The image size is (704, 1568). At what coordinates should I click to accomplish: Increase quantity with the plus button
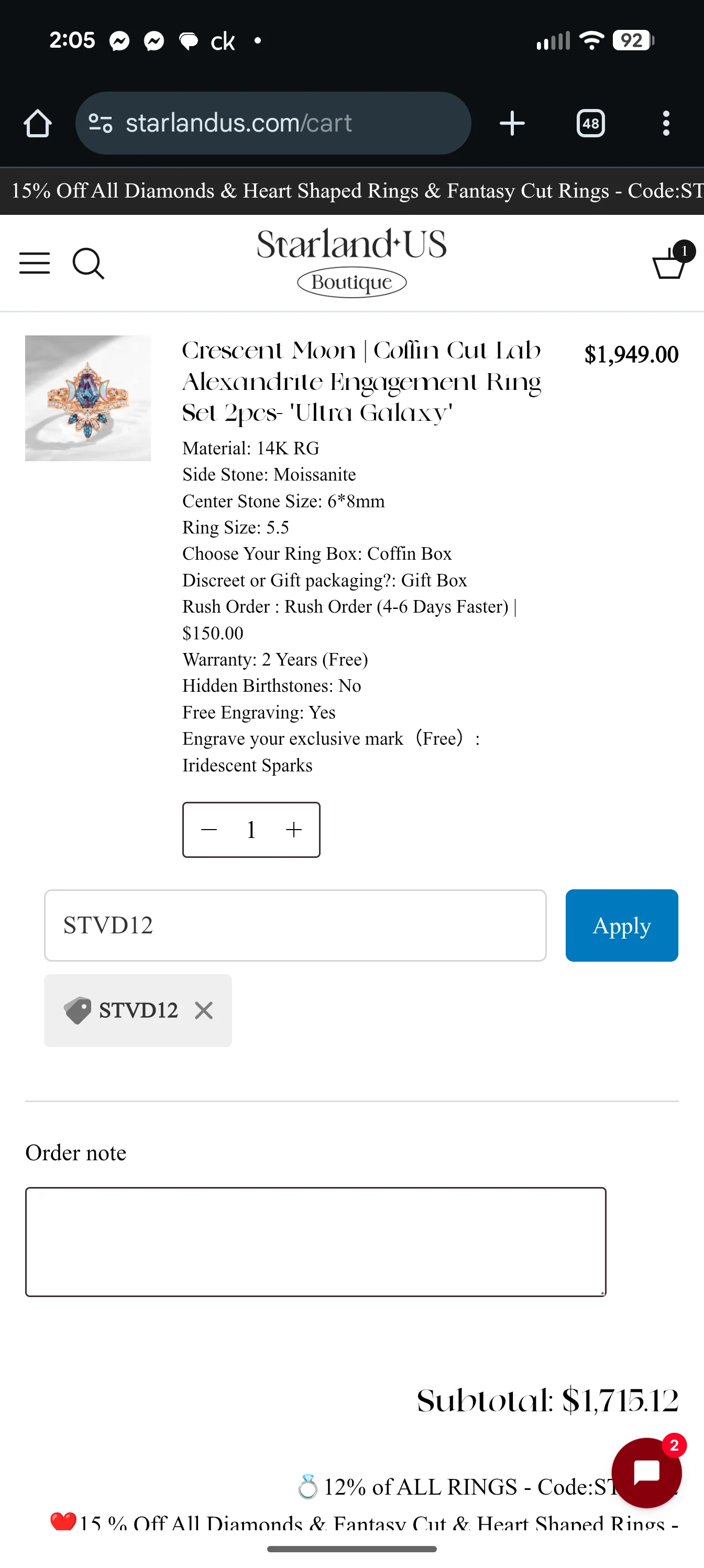point(294,830)
